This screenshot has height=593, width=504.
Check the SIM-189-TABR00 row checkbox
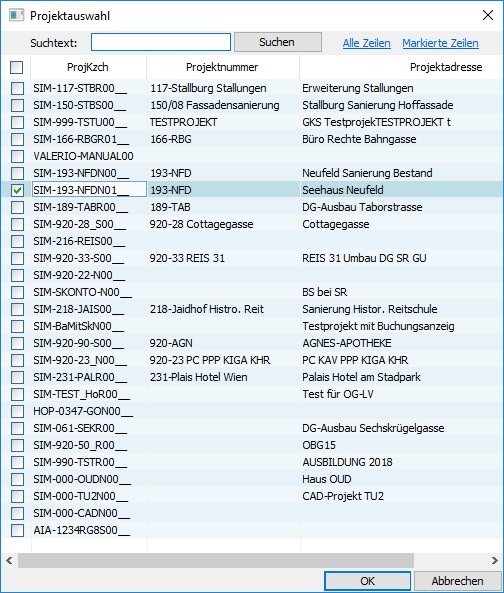17,207
